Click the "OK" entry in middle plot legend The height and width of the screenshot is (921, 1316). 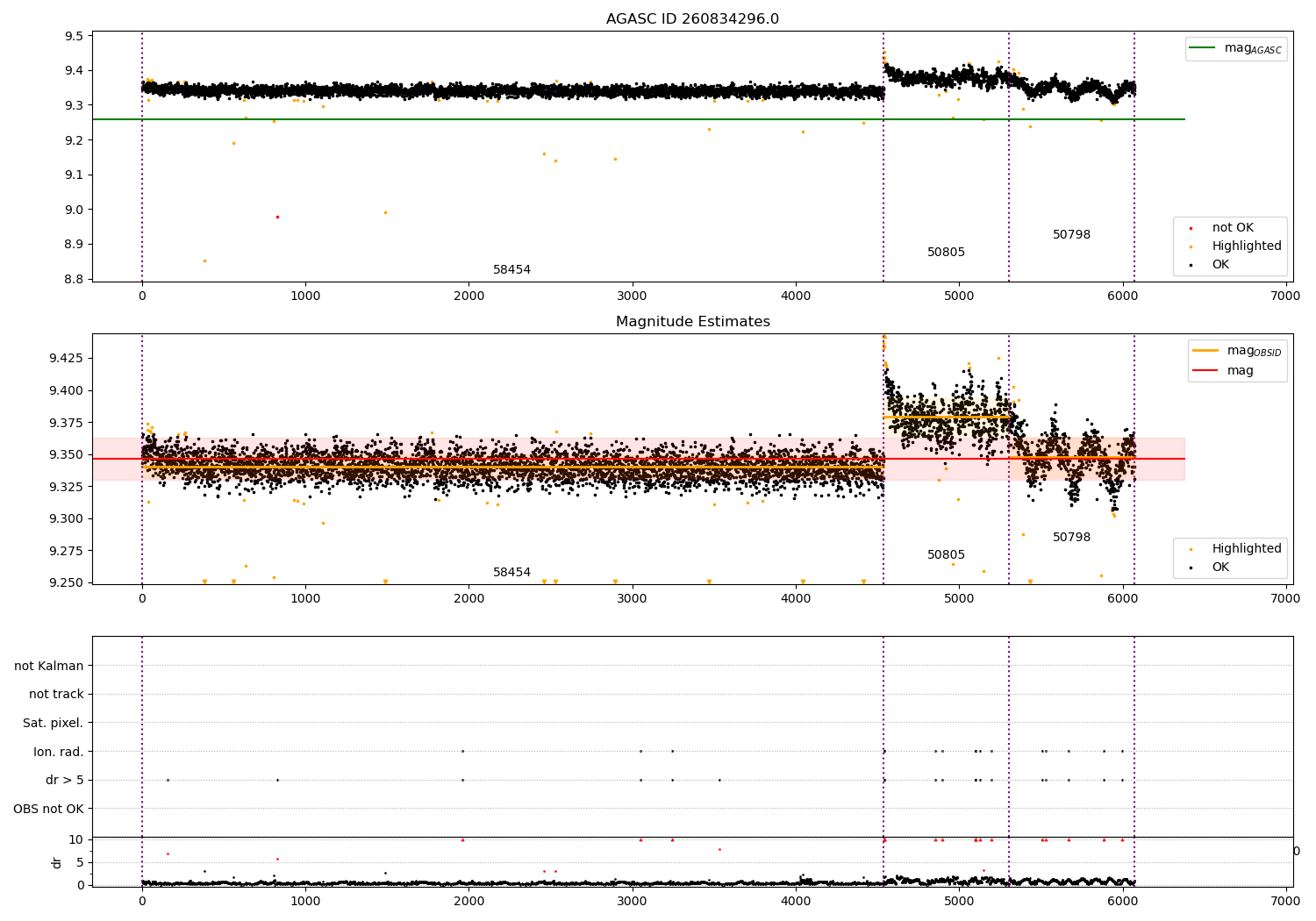(1220, 568)
